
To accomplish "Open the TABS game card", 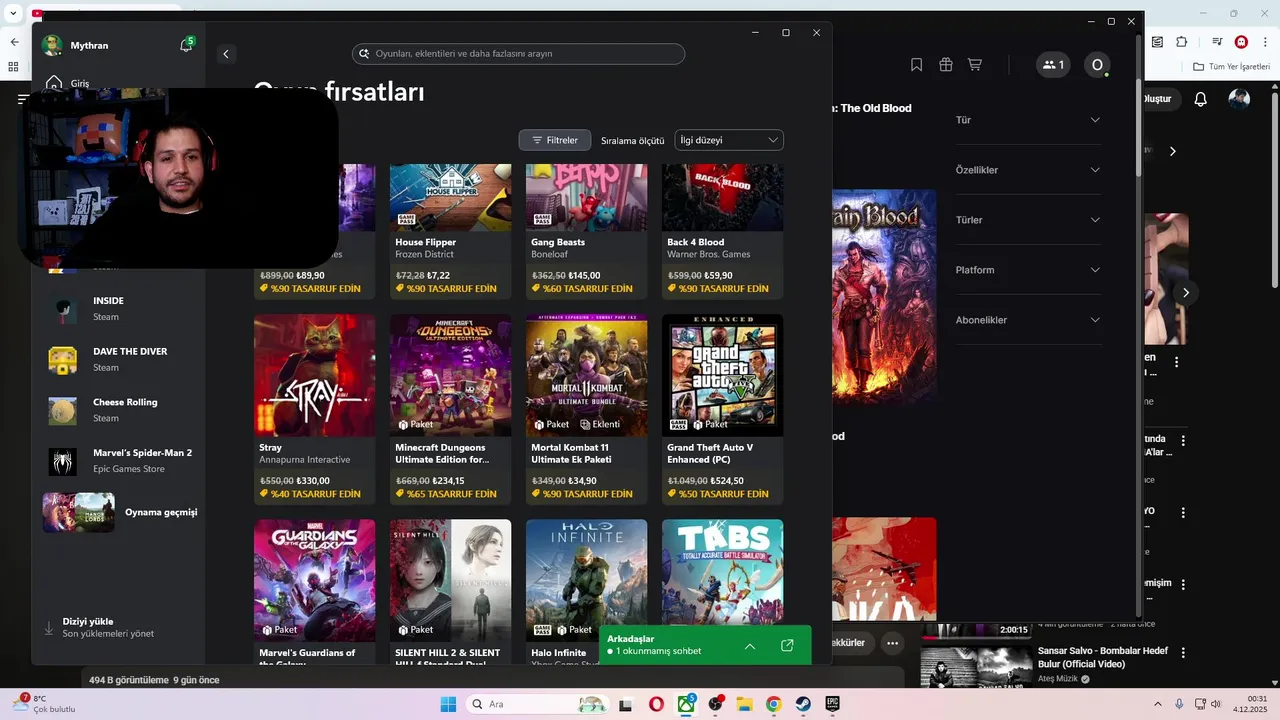I will [723, 572].
